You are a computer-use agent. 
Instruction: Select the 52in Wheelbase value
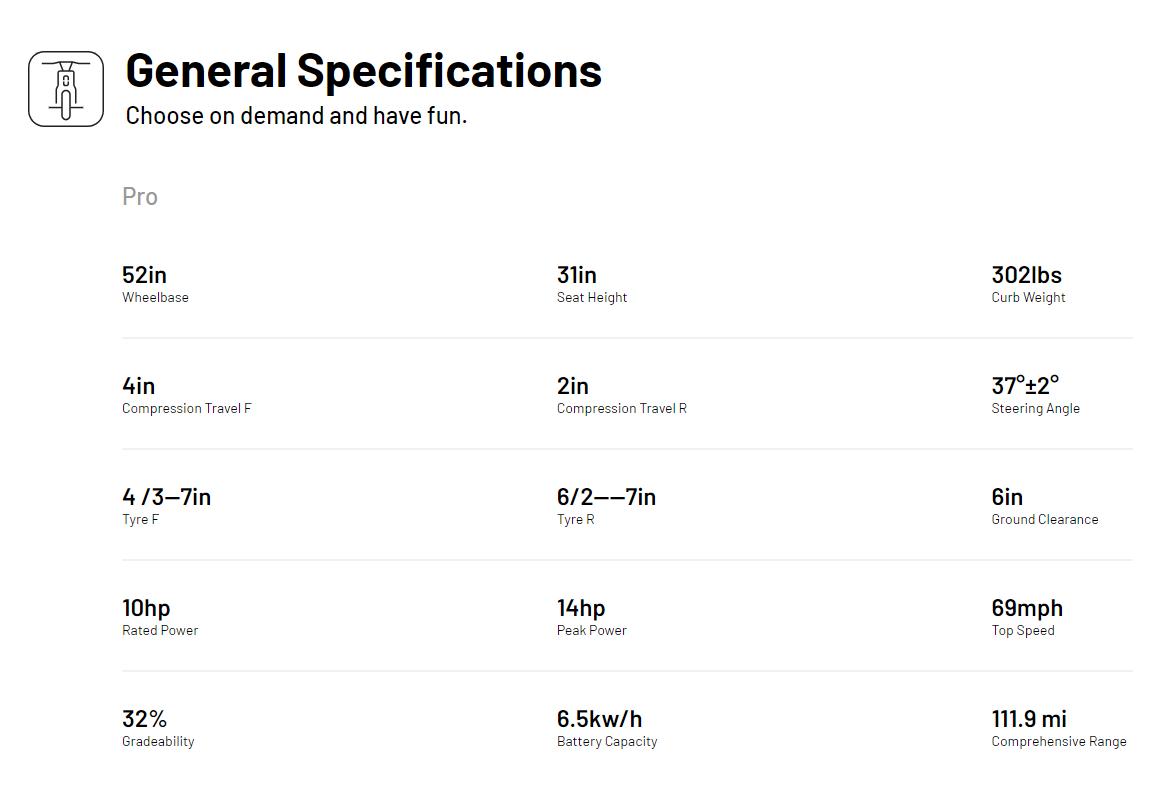(x=144, y=275)
